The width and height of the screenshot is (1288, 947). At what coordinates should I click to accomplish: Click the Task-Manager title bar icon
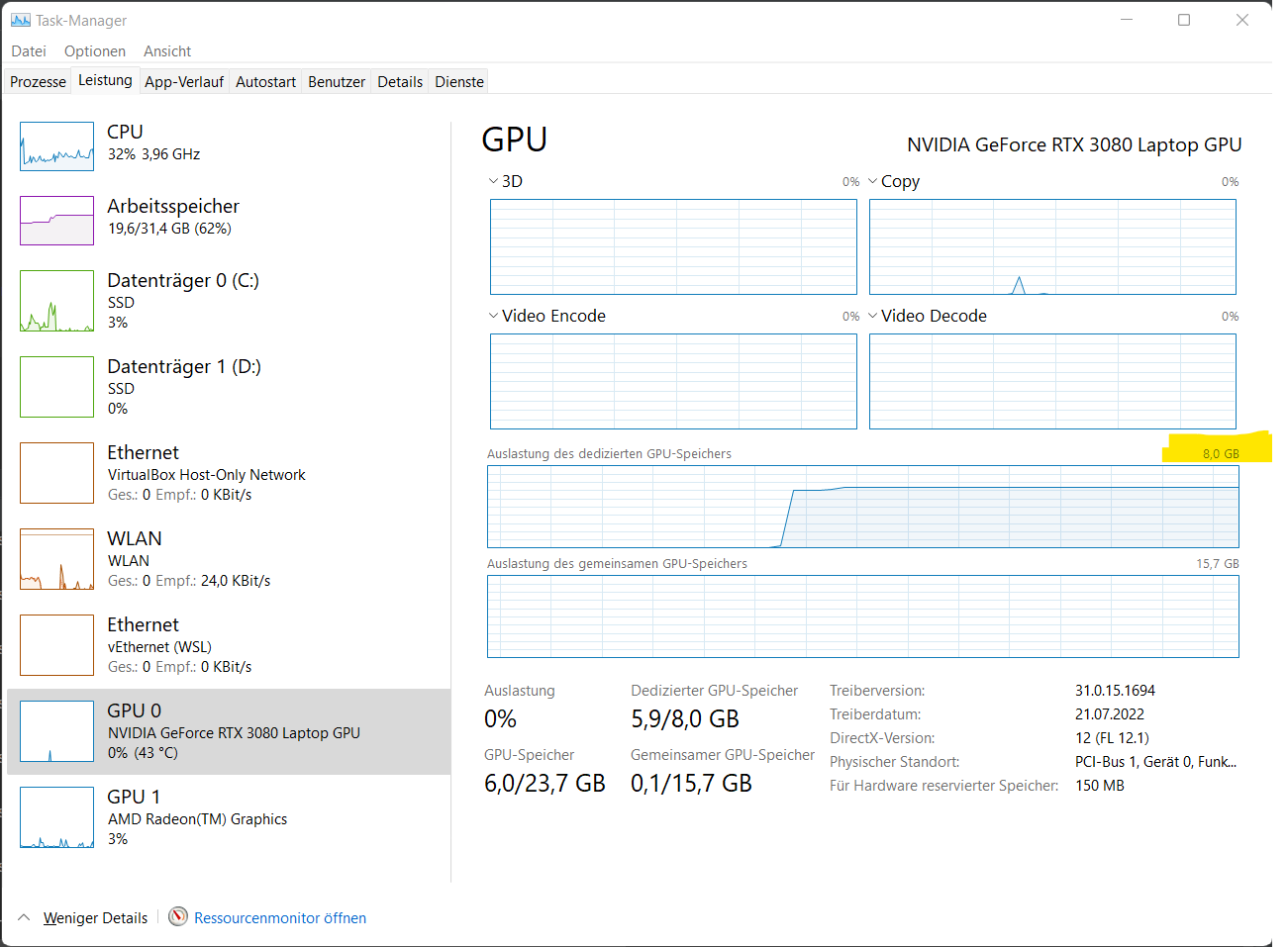coord(21,20)
